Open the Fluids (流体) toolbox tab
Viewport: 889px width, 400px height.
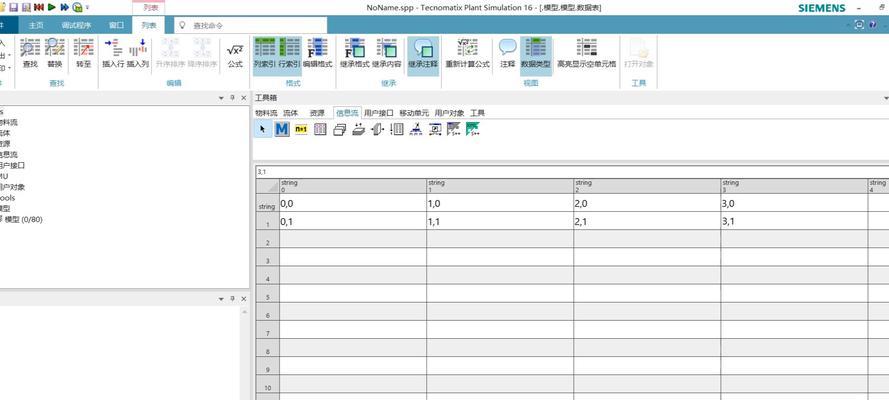291,113
